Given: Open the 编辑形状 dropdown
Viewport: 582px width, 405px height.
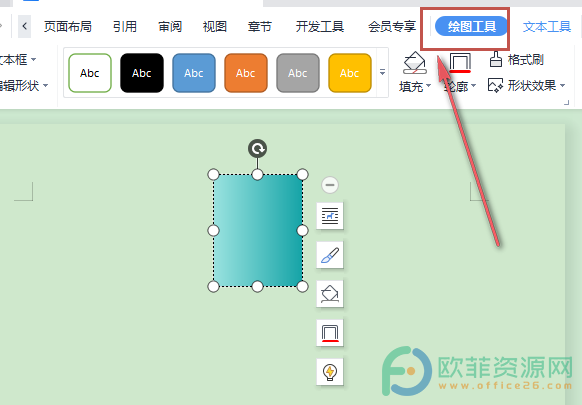Looking at the screenshot, I should pos(23,86).
